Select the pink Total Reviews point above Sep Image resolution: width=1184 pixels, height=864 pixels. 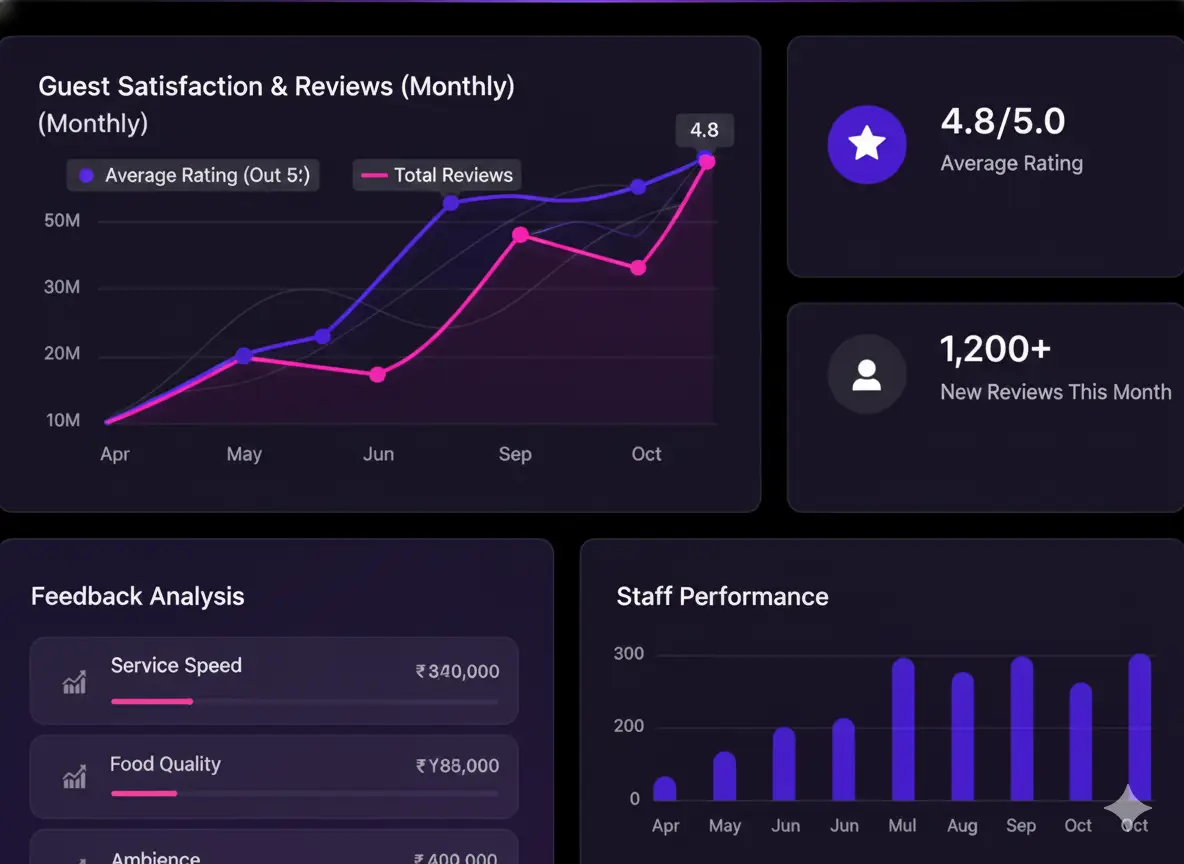coord(520,235)
